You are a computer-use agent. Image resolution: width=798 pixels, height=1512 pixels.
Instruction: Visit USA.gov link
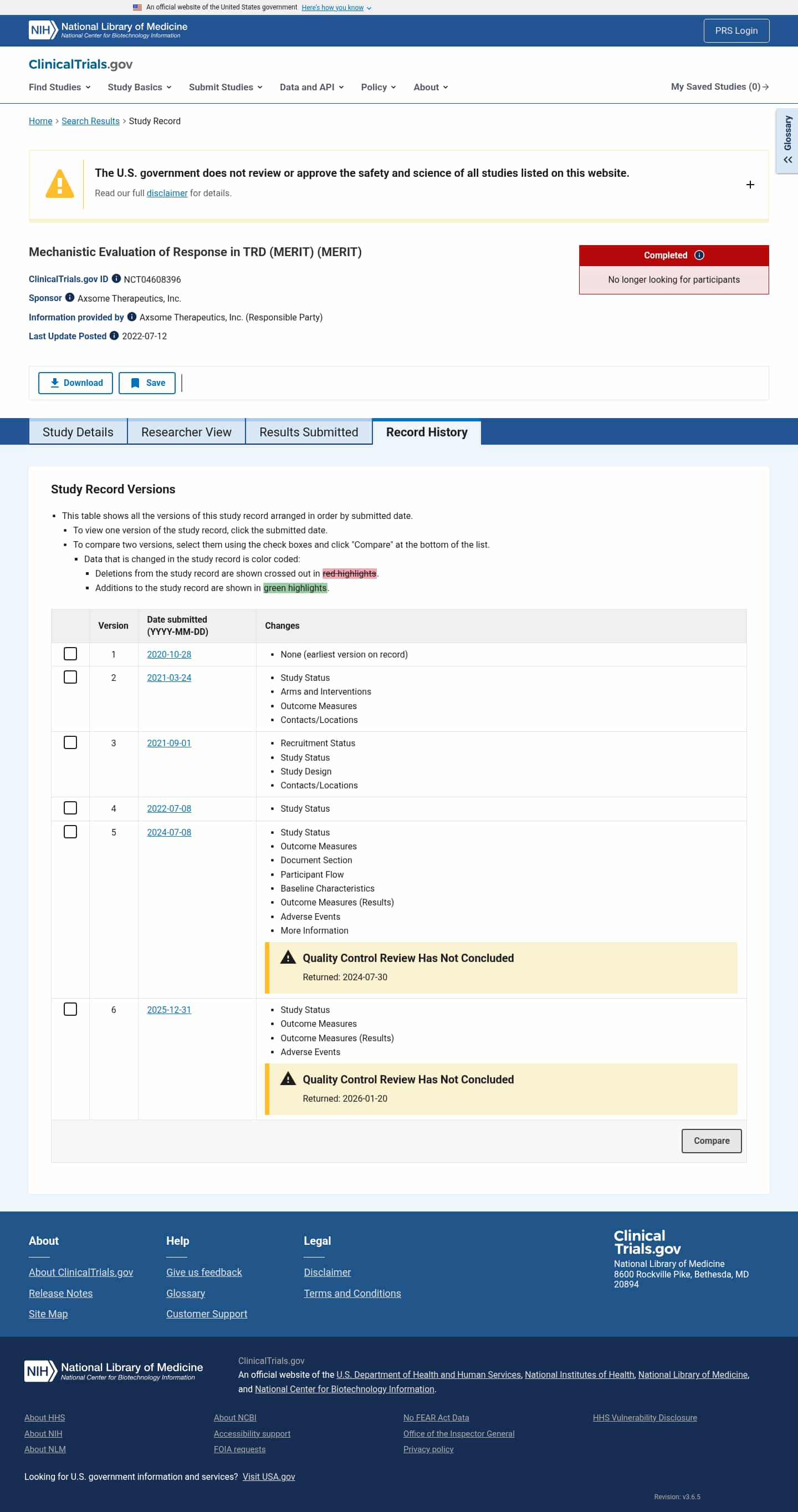[x=269, y=1477]
